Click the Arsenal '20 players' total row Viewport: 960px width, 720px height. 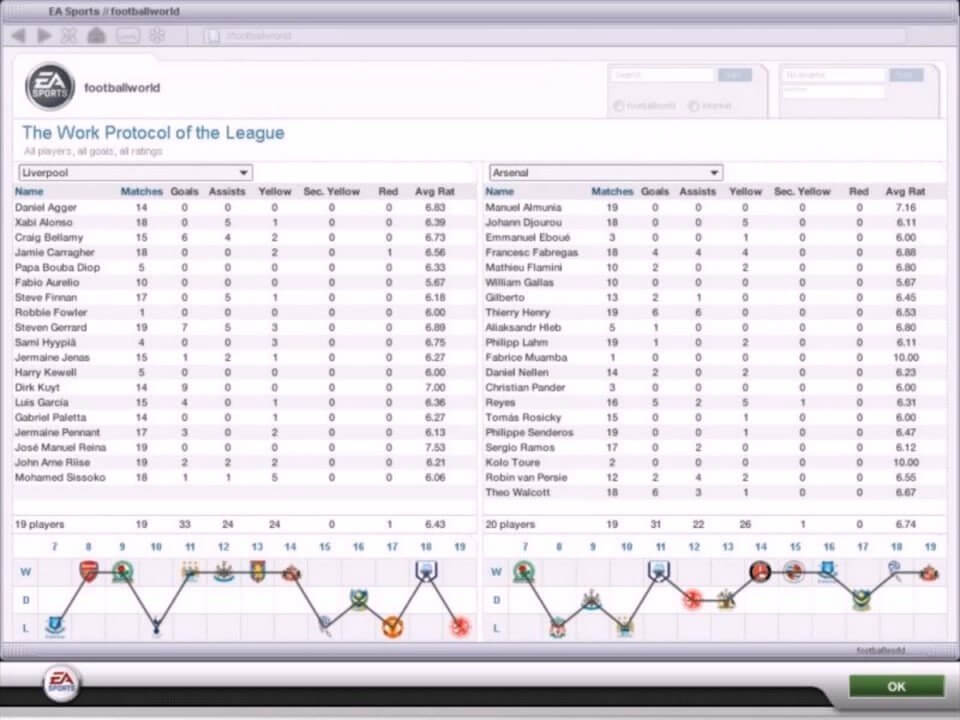pos(714,525)
